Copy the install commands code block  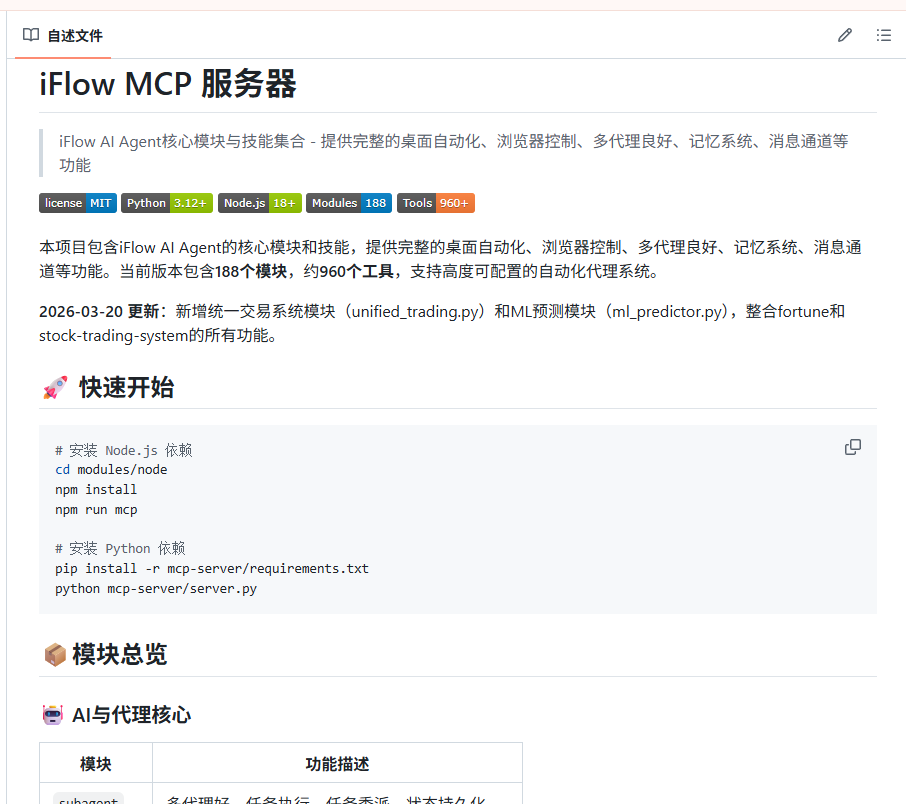(852, 447)
